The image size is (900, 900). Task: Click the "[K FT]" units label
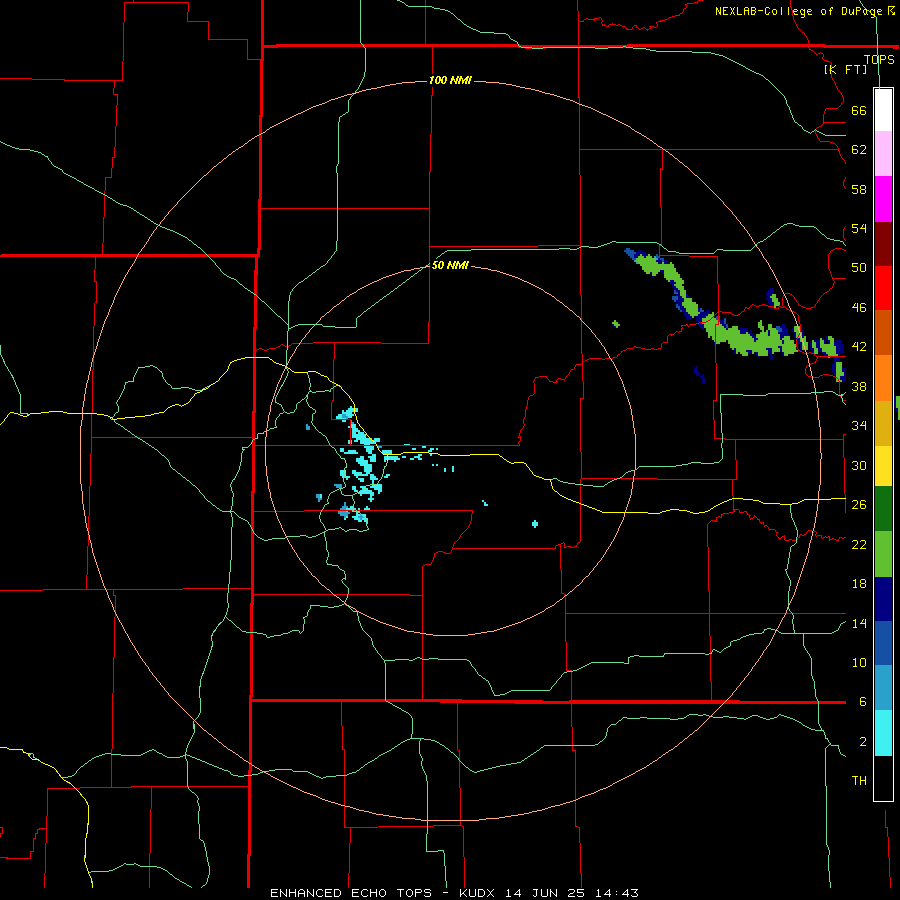pyautogui.click(x=845, y=69)
